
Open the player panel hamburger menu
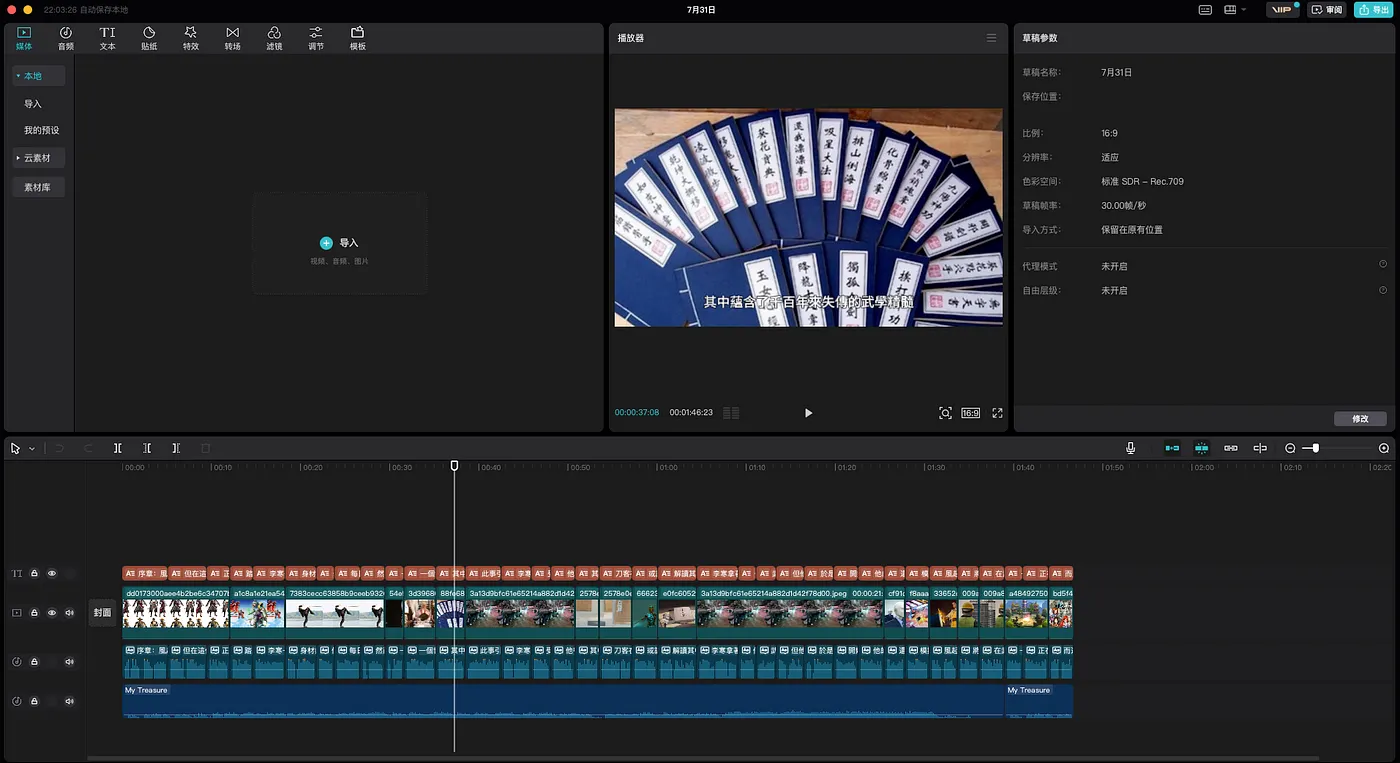pyautogui.click(x=991, y=38)
